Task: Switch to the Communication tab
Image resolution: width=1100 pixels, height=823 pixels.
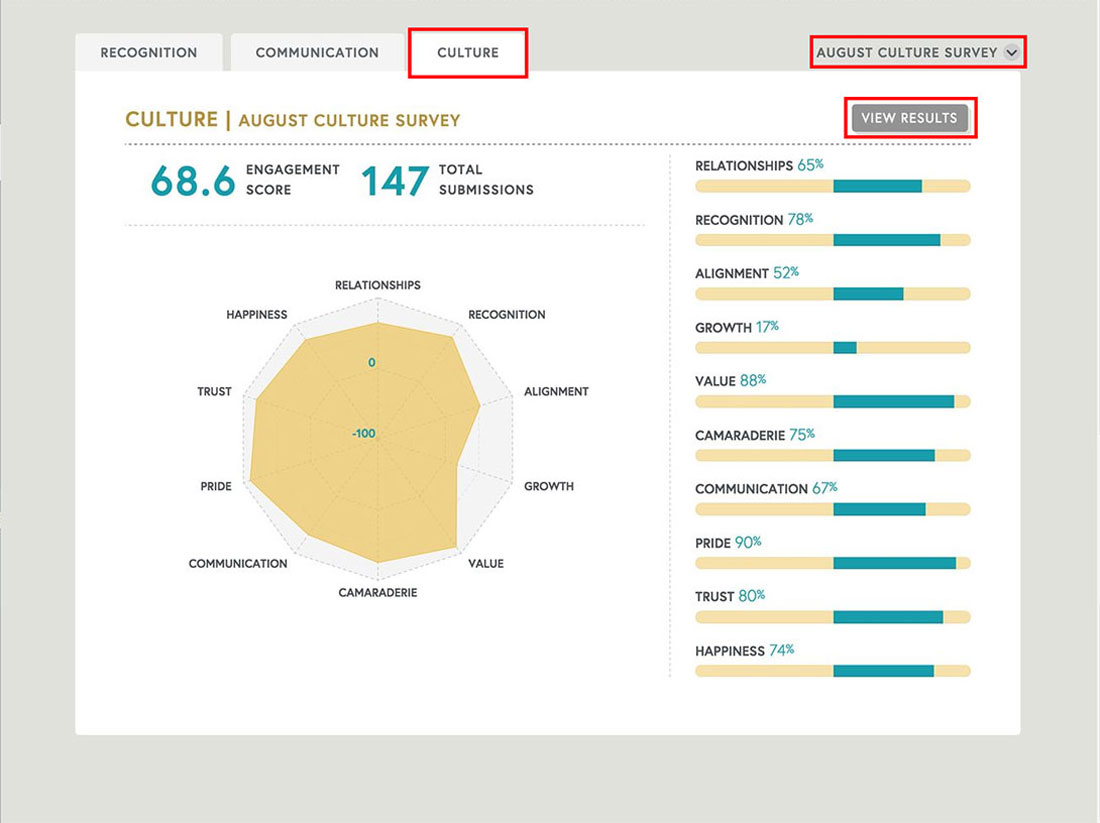Action: click(317, 52)
